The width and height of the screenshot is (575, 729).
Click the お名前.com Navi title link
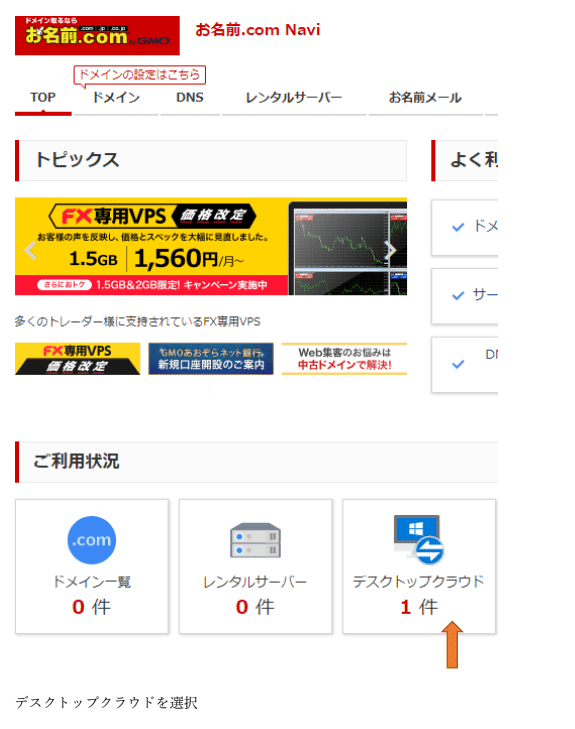pyautogui.click(x=258, y=30)
